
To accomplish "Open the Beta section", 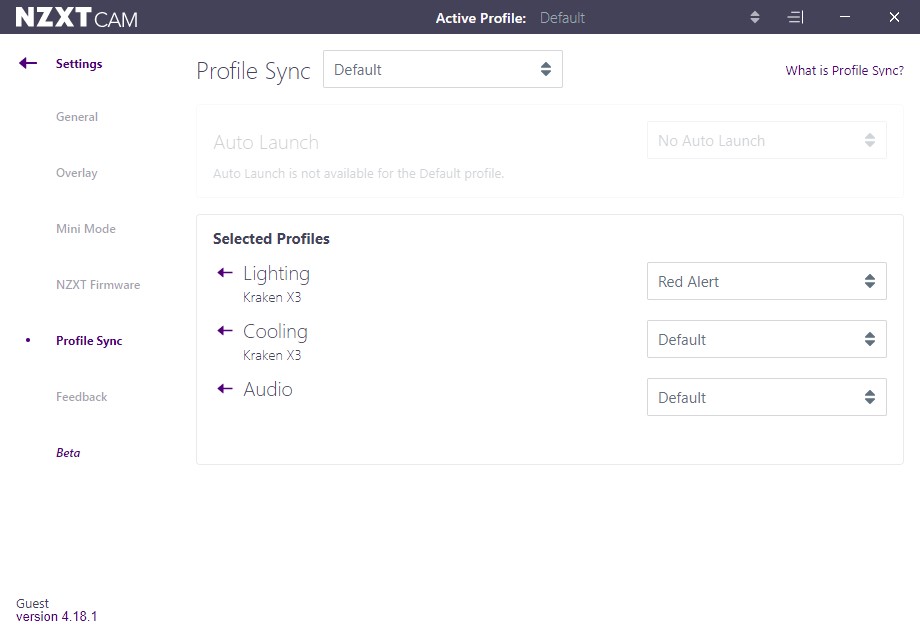I will click(x=68, y=453).
